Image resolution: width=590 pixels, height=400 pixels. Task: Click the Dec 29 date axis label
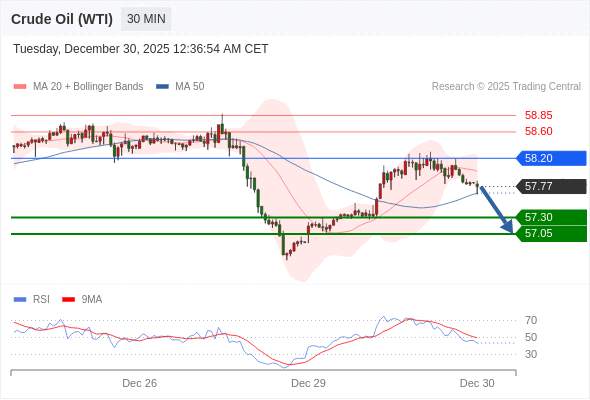[308, 383]
